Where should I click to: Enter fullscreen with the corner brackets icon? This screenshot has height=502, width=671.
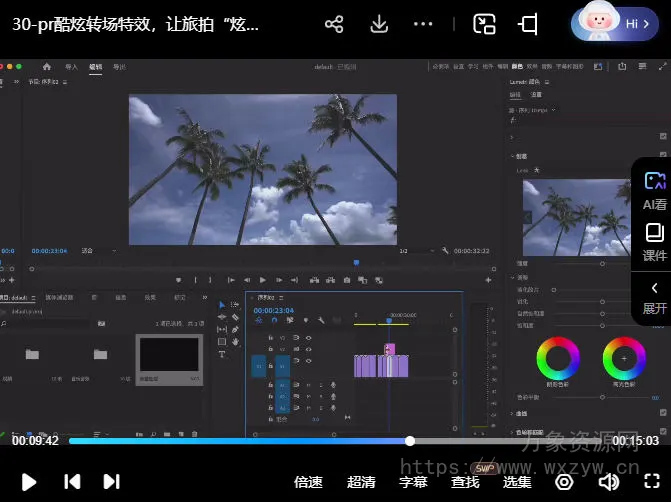[652, 481]
